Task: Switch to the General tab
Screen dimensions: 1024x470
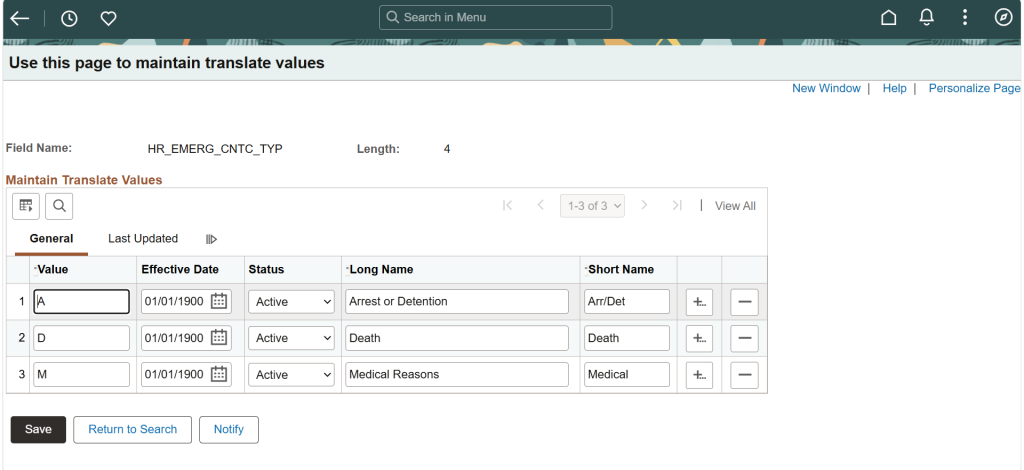Action: (52, 239)
